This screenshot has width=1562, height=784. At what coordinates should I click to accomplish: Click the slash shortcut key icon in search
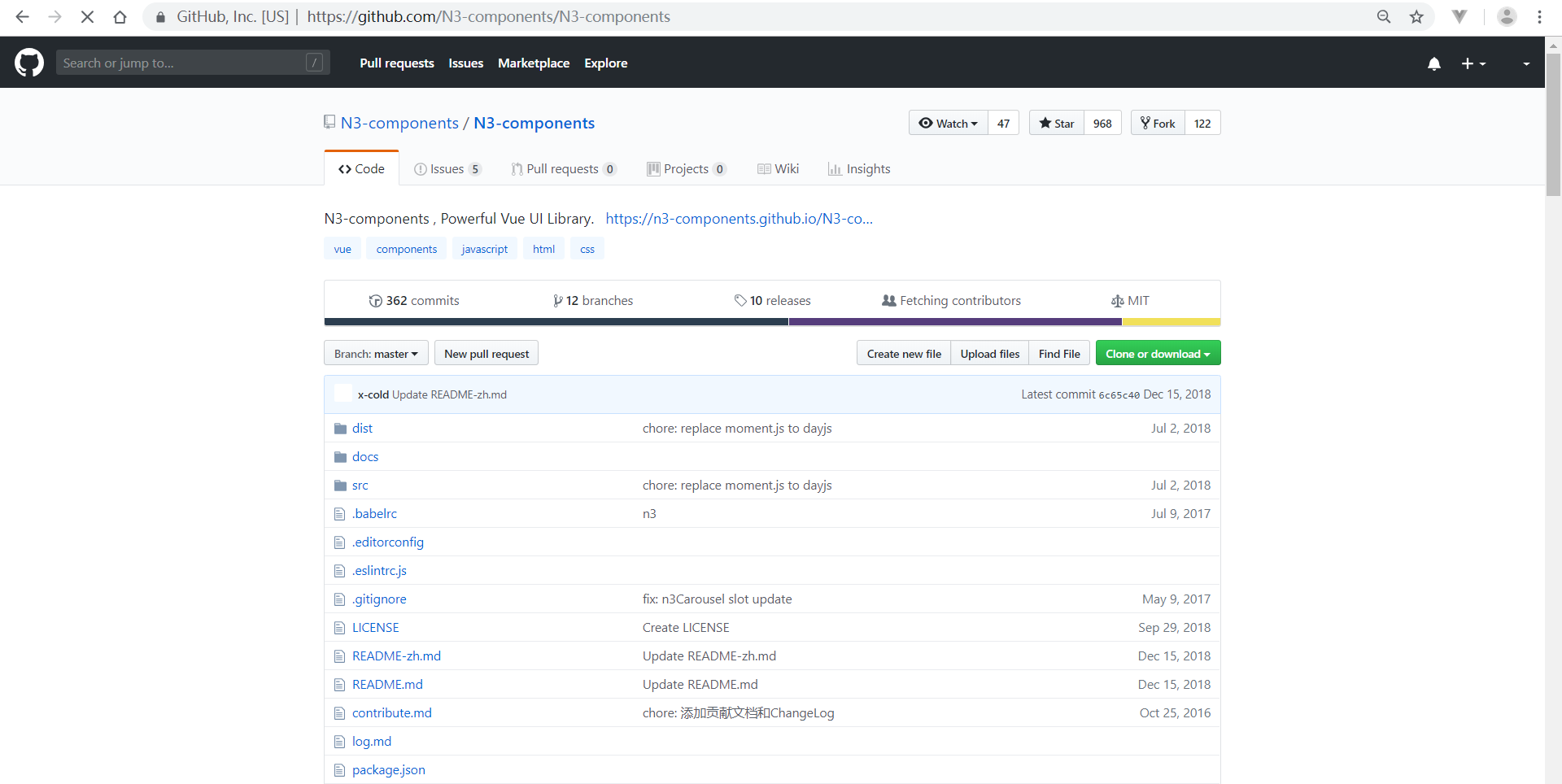click(314, 63)
